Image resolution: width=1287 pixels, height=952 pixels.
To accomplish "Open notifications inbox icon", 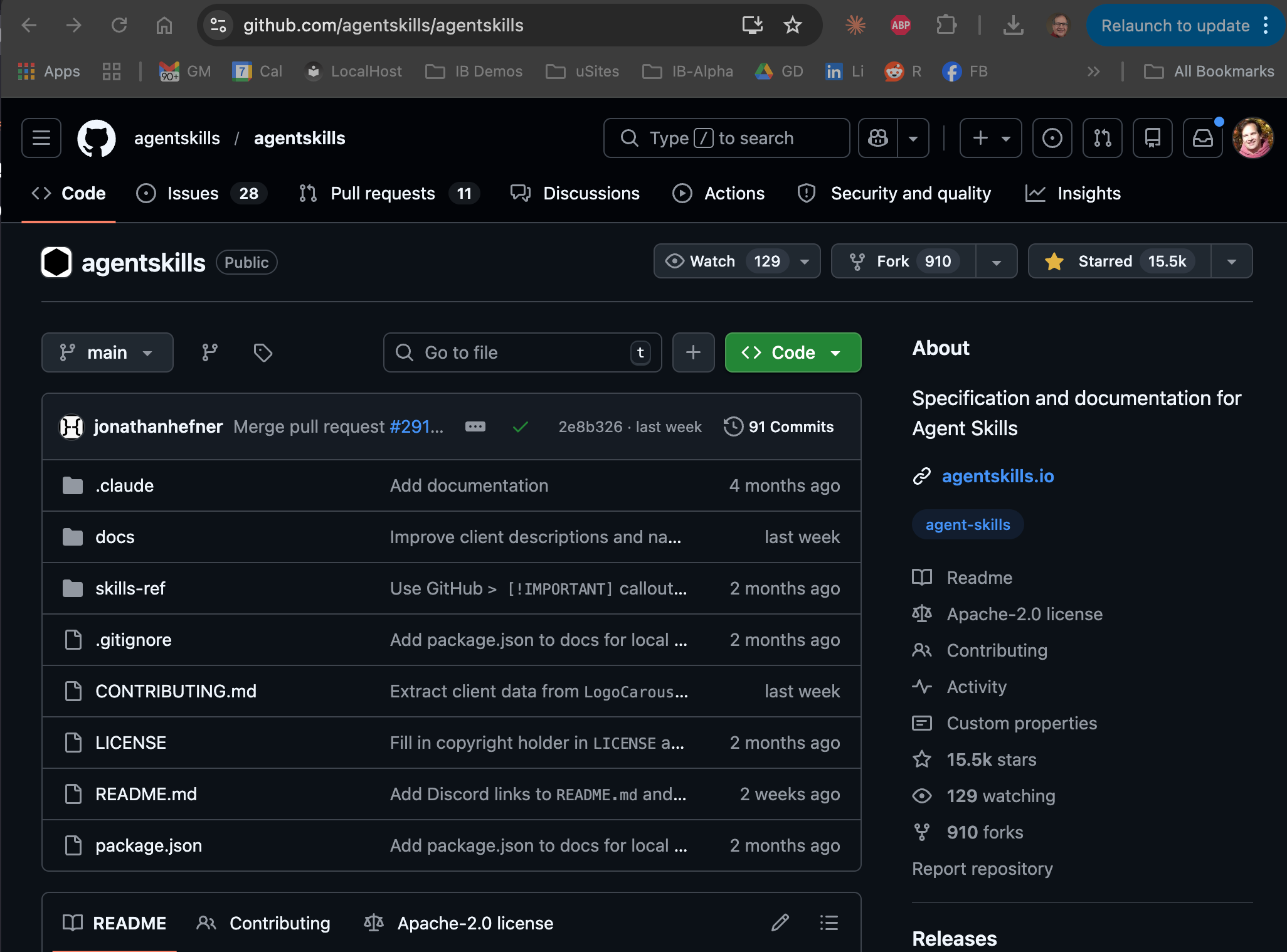I will [1202, 138].
